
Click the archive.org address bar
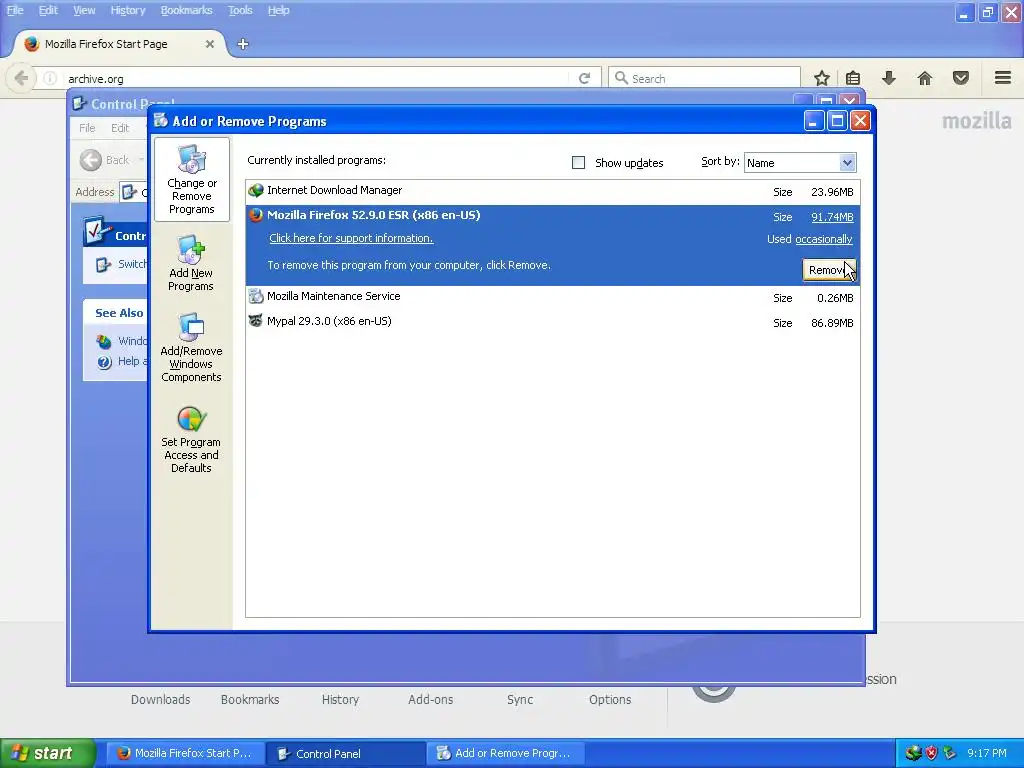tap(317, 78)
